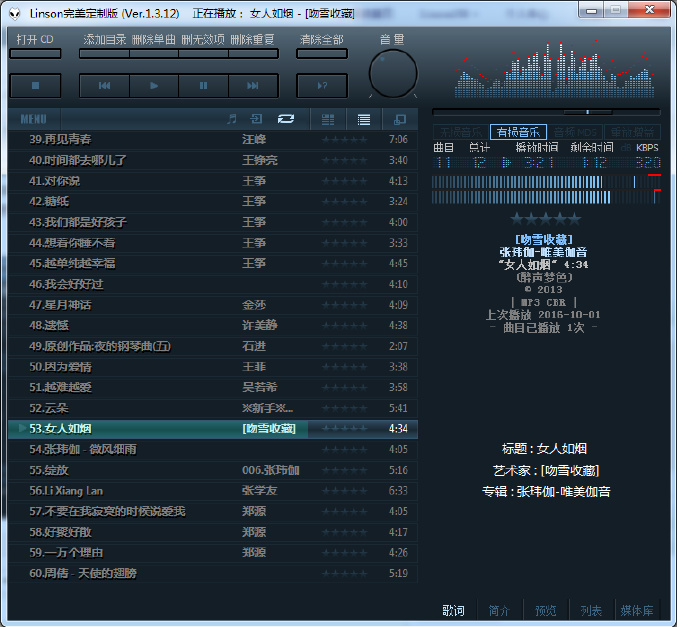Click the import playlist arrow icon

tap(256, 119)
